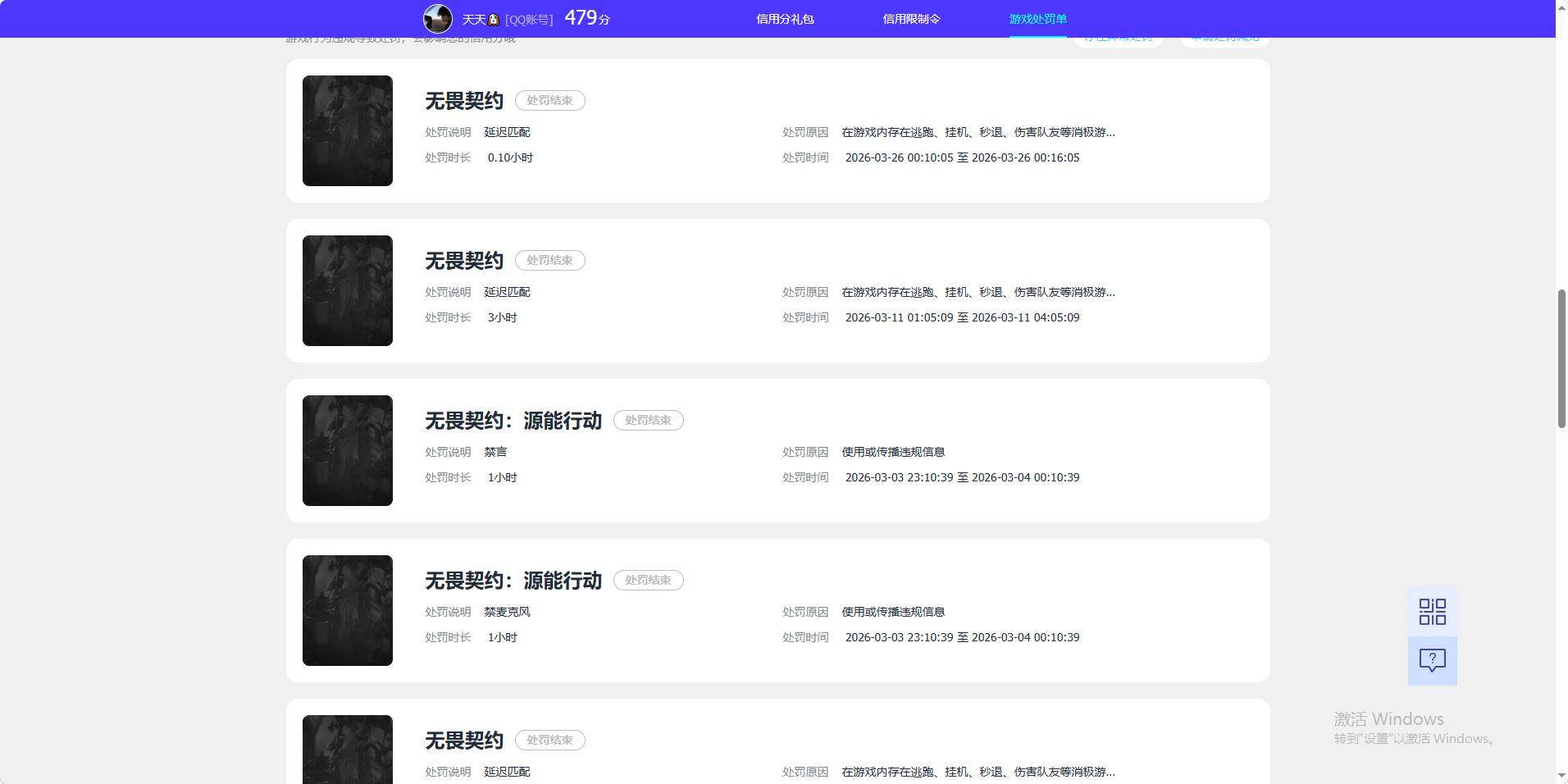The image size is (1568, 784).
Task: Click the user avatar in the top bar
Action: [x=437, y=18]
